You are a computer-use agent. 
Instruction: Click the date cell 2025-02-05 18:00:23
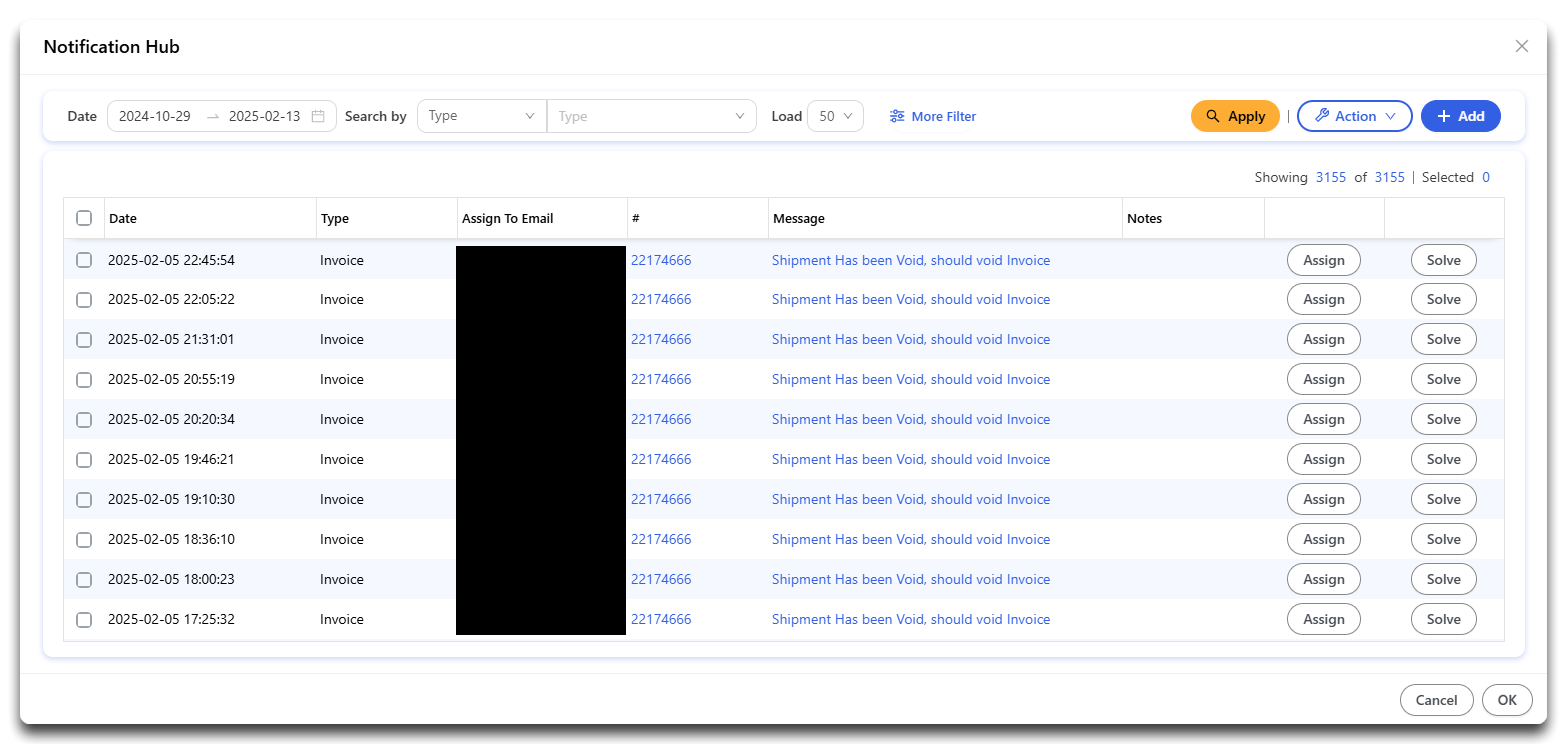pos(171,579)
